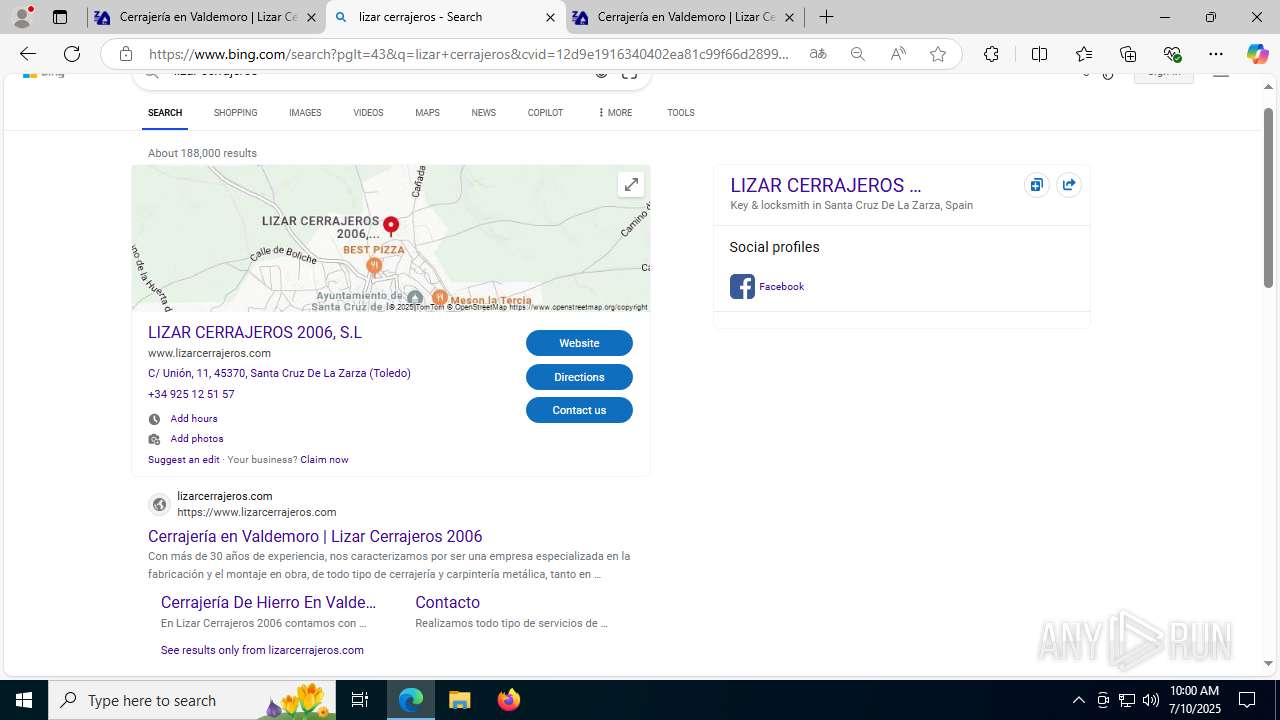The width and height of the screenshot is (1280, 720).
Task: Open the MAPS search category
Action: (427, 113)
